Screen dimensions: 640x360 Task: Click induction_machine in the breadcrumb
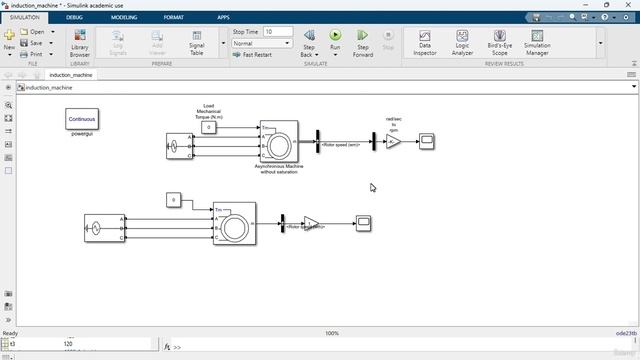pos(49,87)
